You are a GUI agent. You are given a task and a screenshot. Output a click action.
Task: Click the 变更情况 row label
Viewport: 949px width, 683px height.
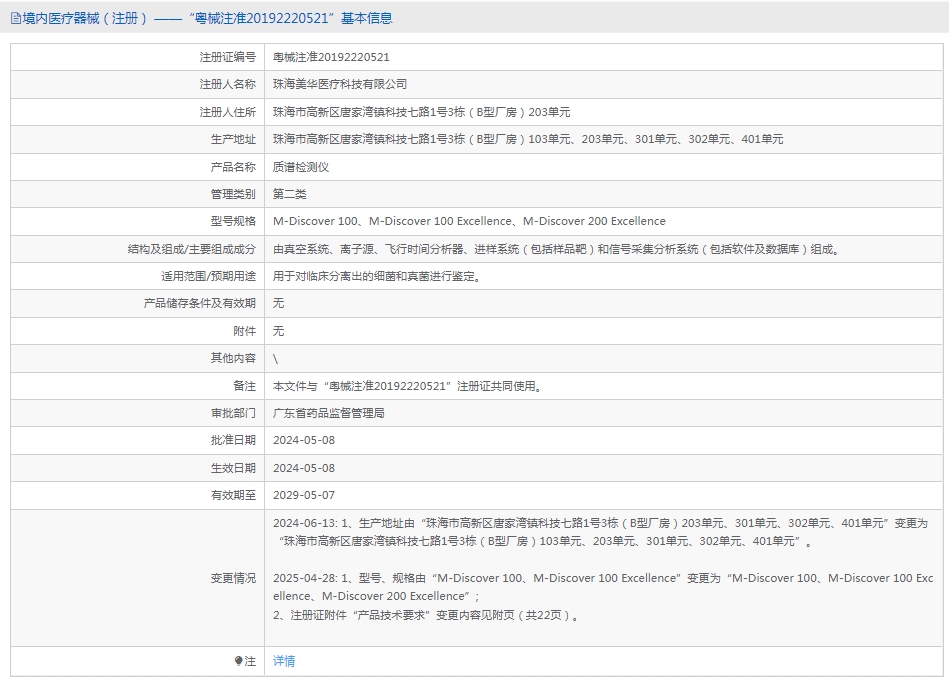(x=233, y=578)
